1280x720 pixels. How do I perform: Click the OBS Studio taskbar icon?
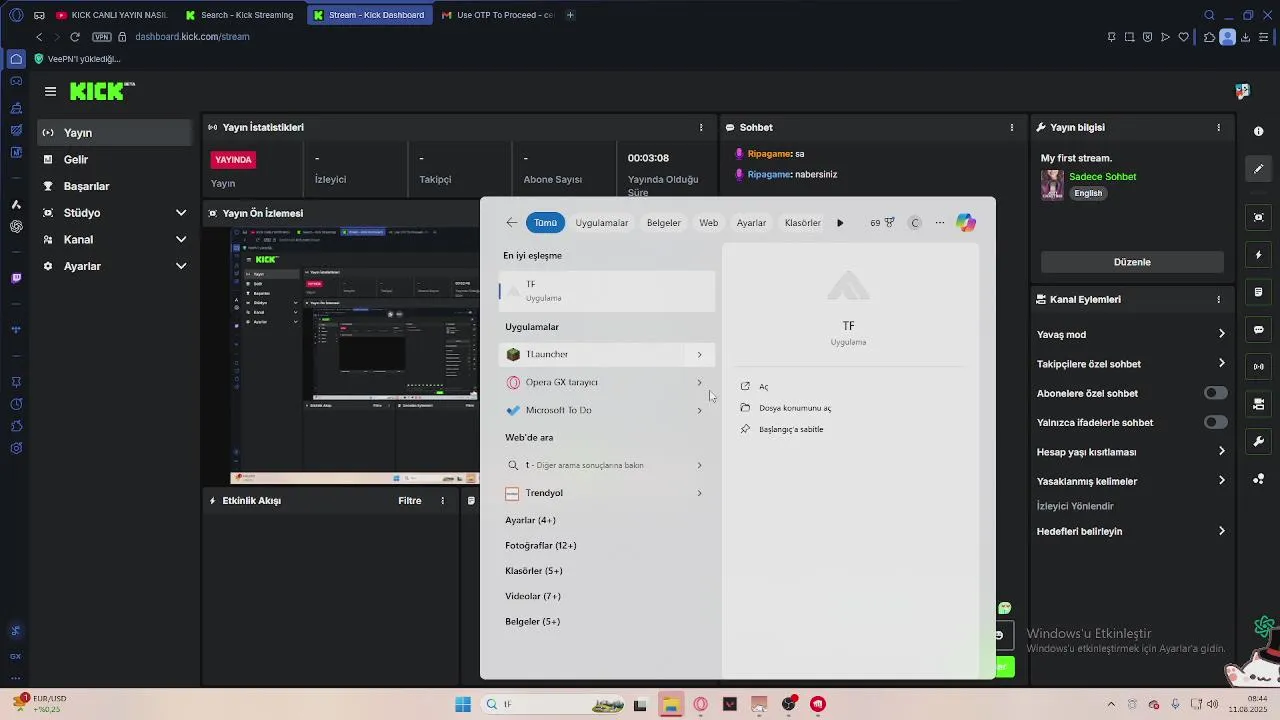[x=789, y=704]
